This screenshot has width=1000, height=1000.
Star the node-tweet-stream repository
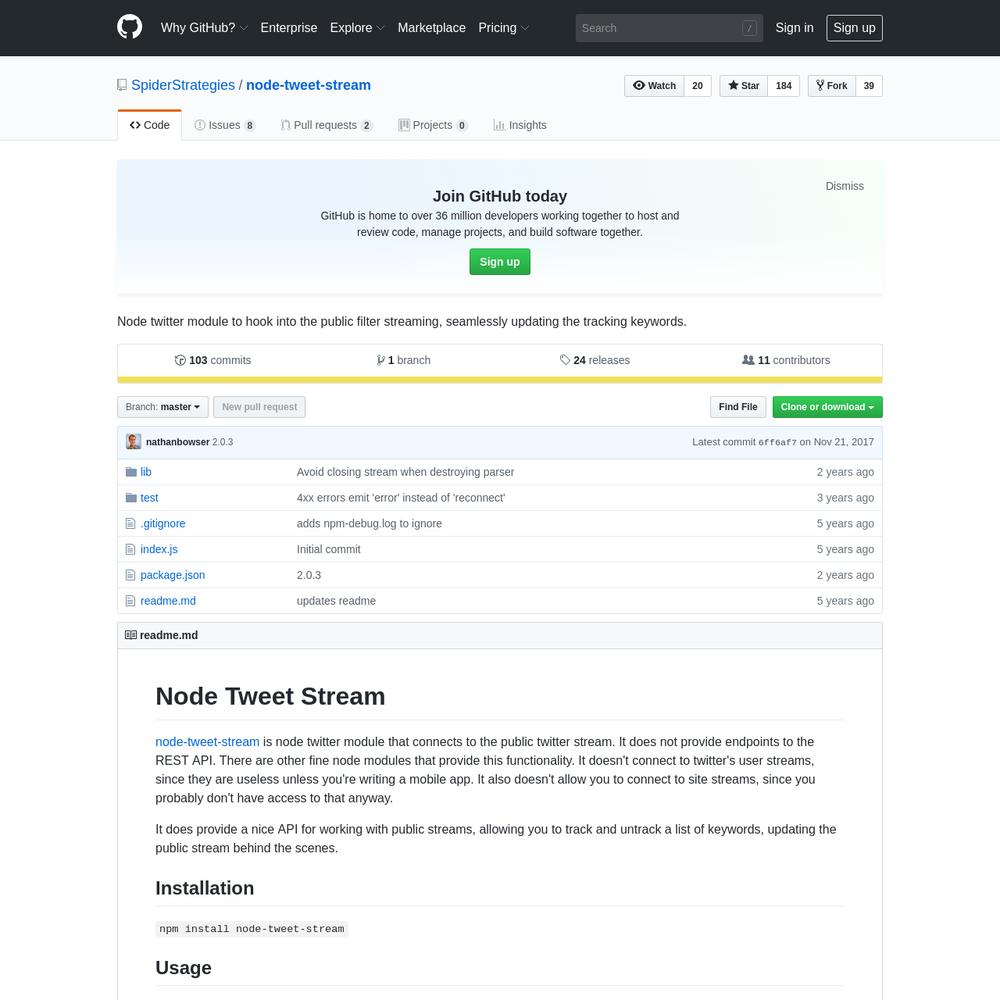[744, 85]
